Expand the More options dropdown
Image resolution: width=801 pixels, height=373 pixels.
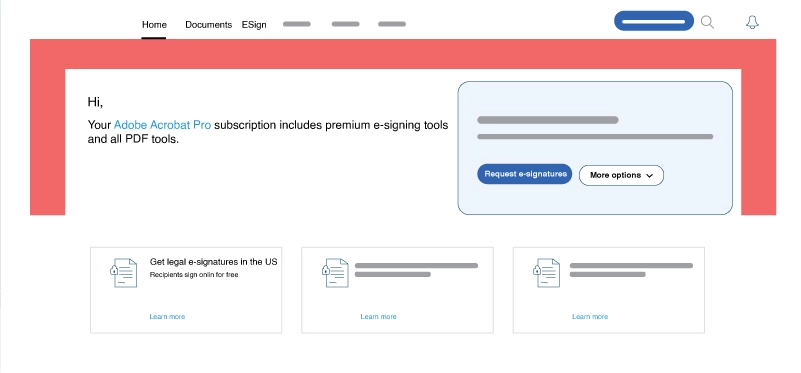621,175
